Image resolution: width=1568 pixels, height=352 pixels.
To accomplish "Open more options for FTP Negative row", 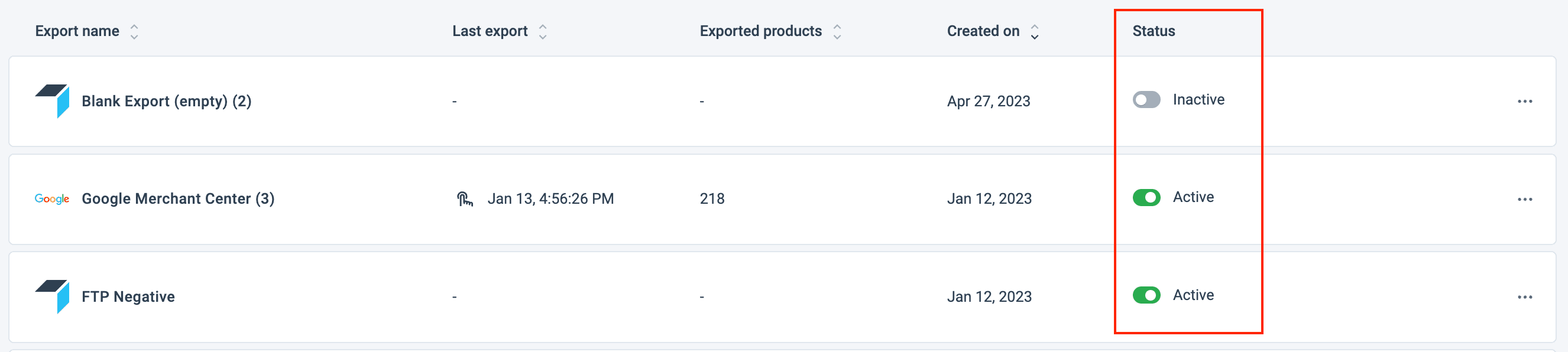I will click(1524, 297).
